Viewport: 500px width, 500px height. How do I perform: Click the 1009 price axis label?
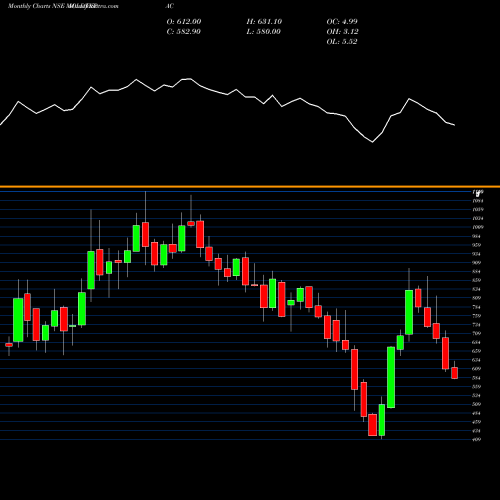tap(478, 227)
